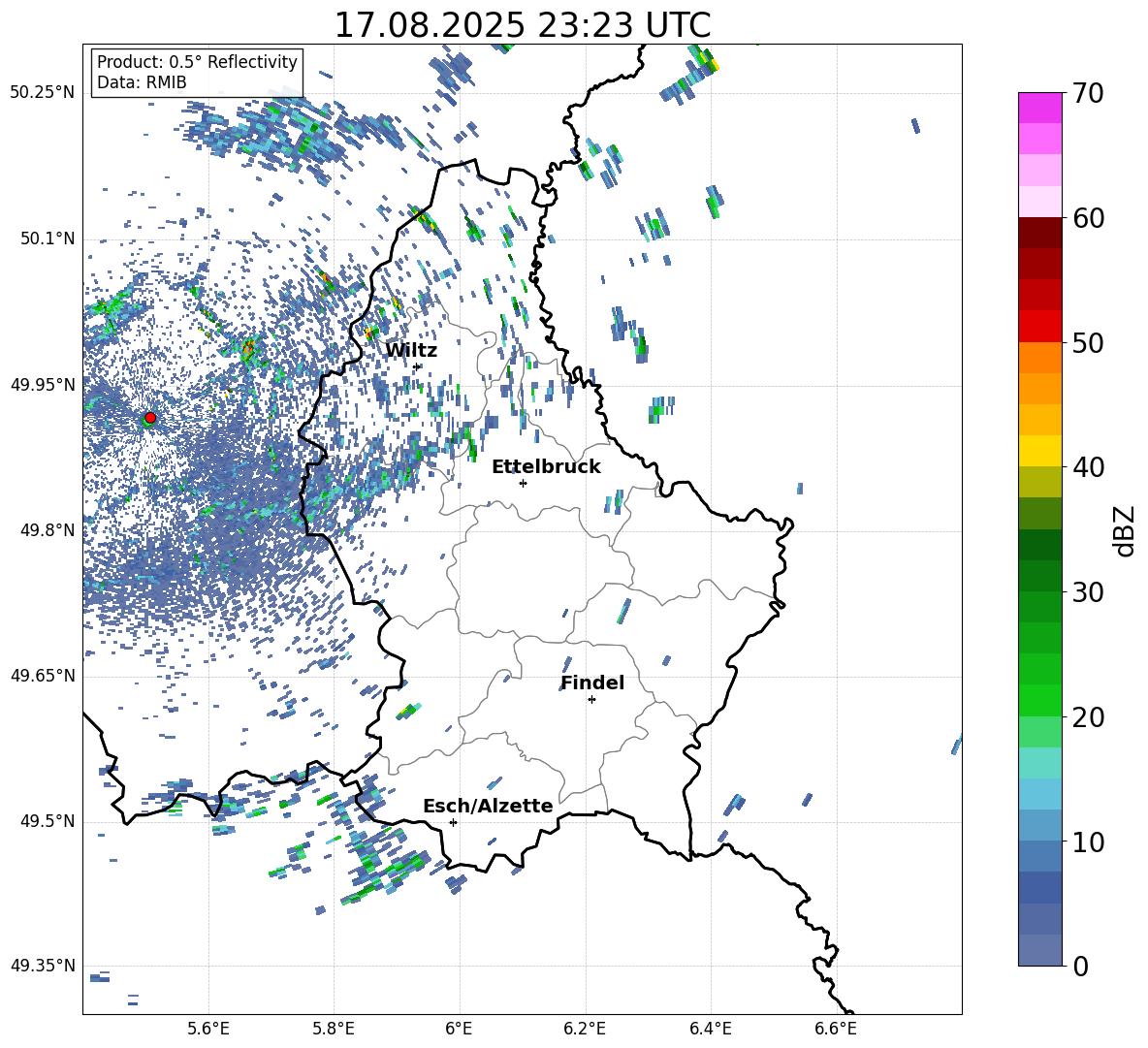
Task: Pick the magenta swatch just below 70 dBZ
Action: (x=1039, y=108)
